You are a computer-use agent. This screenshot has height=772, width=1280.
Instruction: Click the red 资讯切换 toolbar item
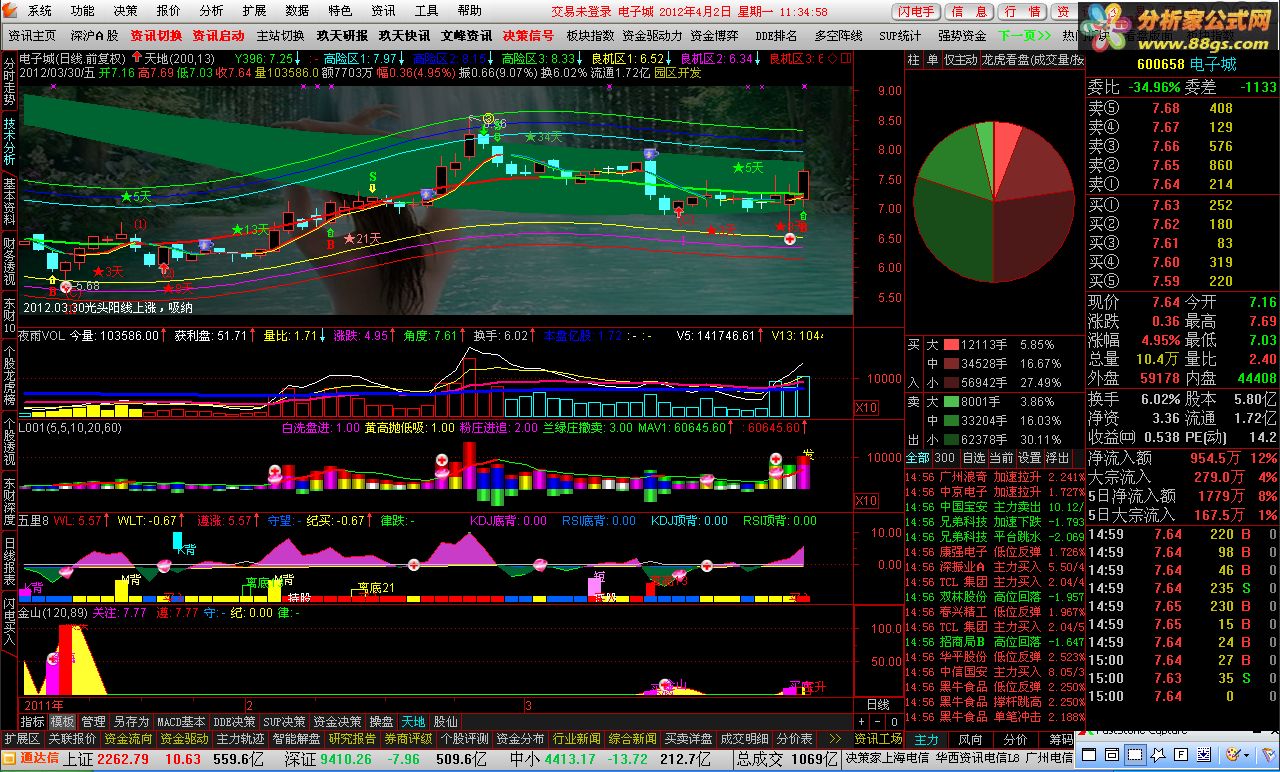[x=156, y=35]
